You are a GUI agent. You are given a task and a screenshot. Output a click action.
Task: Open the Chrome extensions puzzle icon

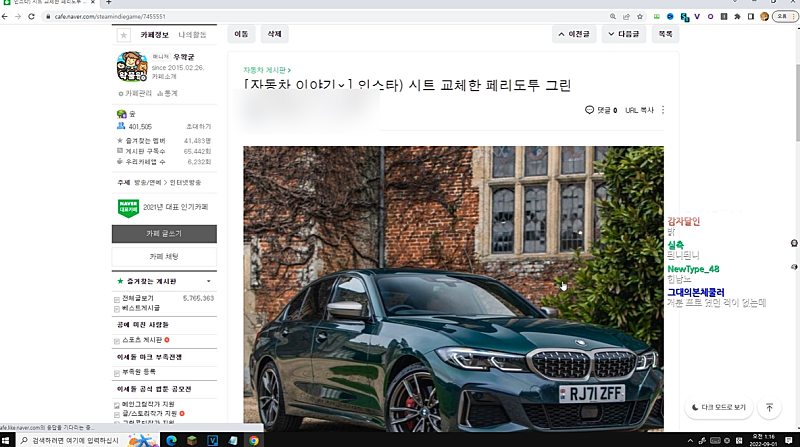tap(737, 16)
